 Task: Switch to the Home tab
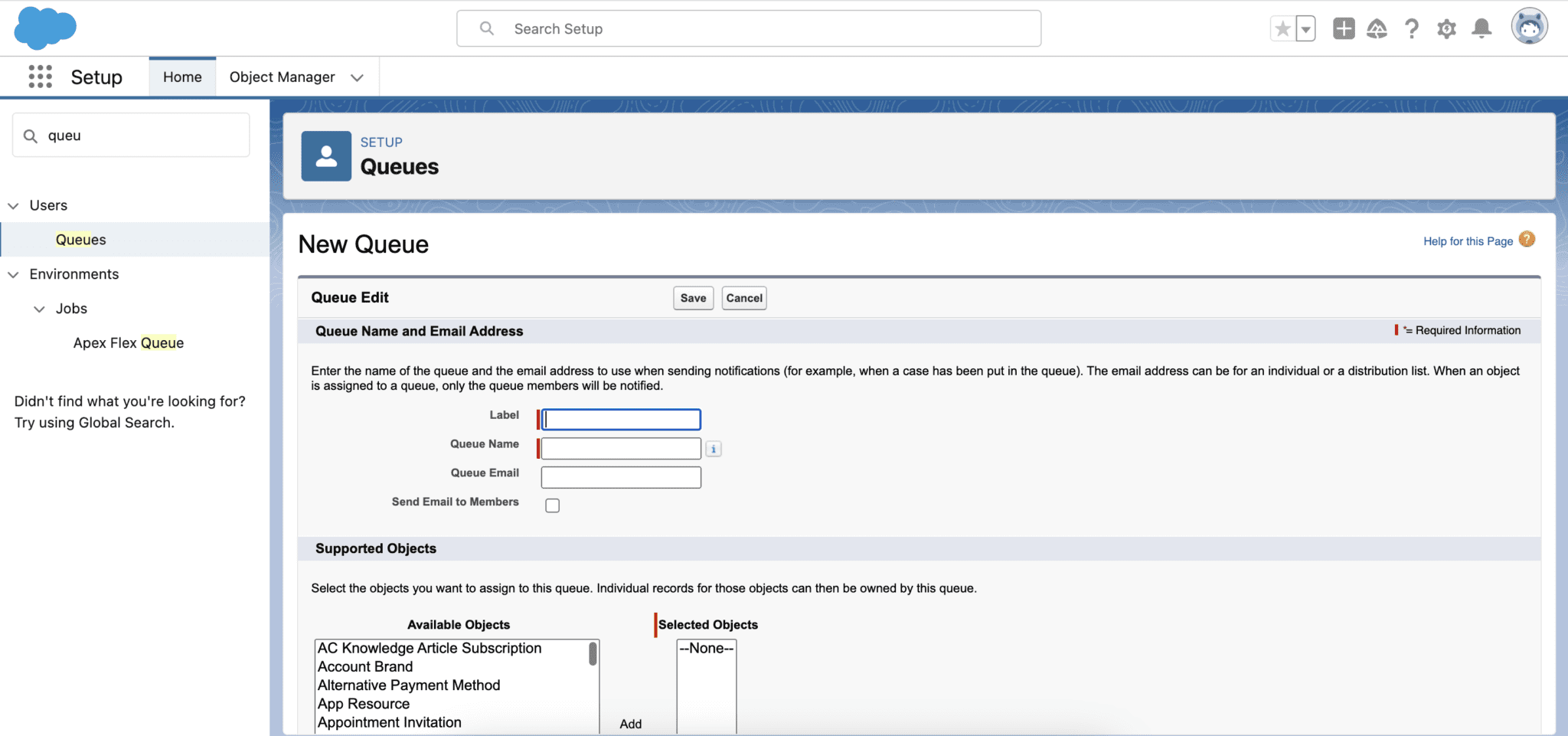(182, 76)
